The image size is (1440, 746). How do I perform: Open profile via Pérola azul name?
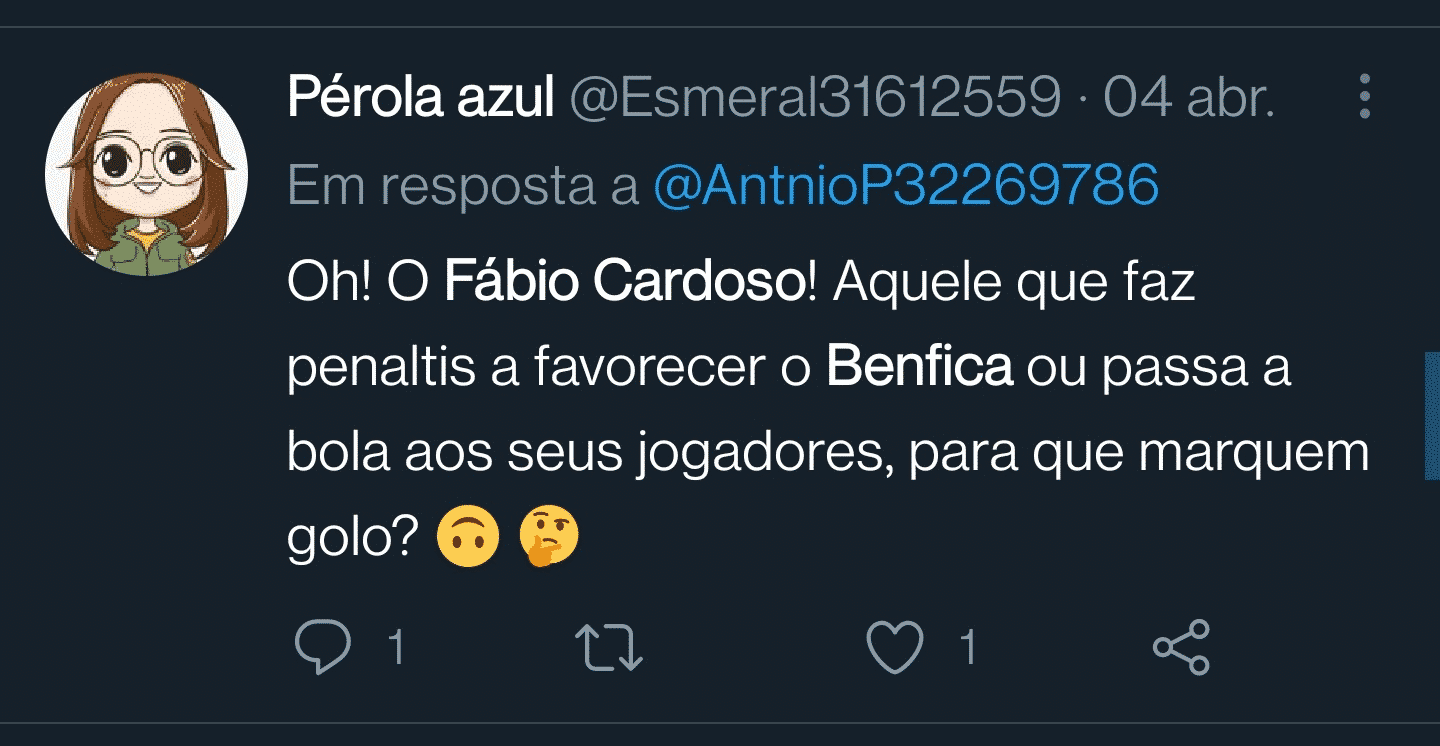420,98
